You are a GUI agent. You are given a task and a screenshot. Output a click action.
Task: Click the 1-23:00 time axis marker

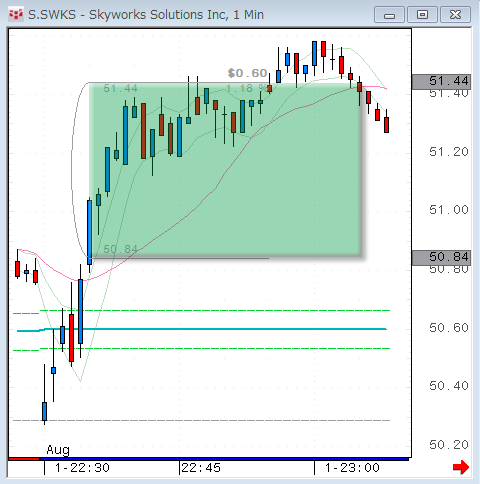352,468
